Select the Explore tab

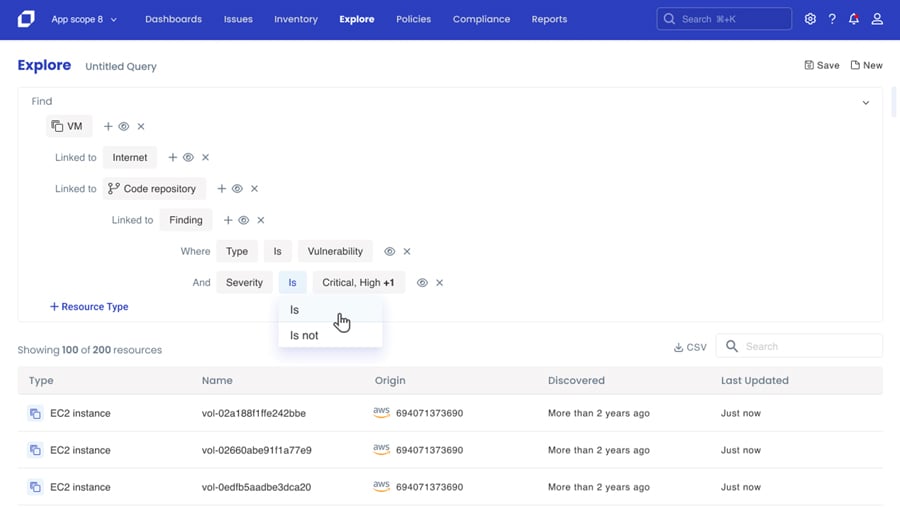tap(356, 19)
